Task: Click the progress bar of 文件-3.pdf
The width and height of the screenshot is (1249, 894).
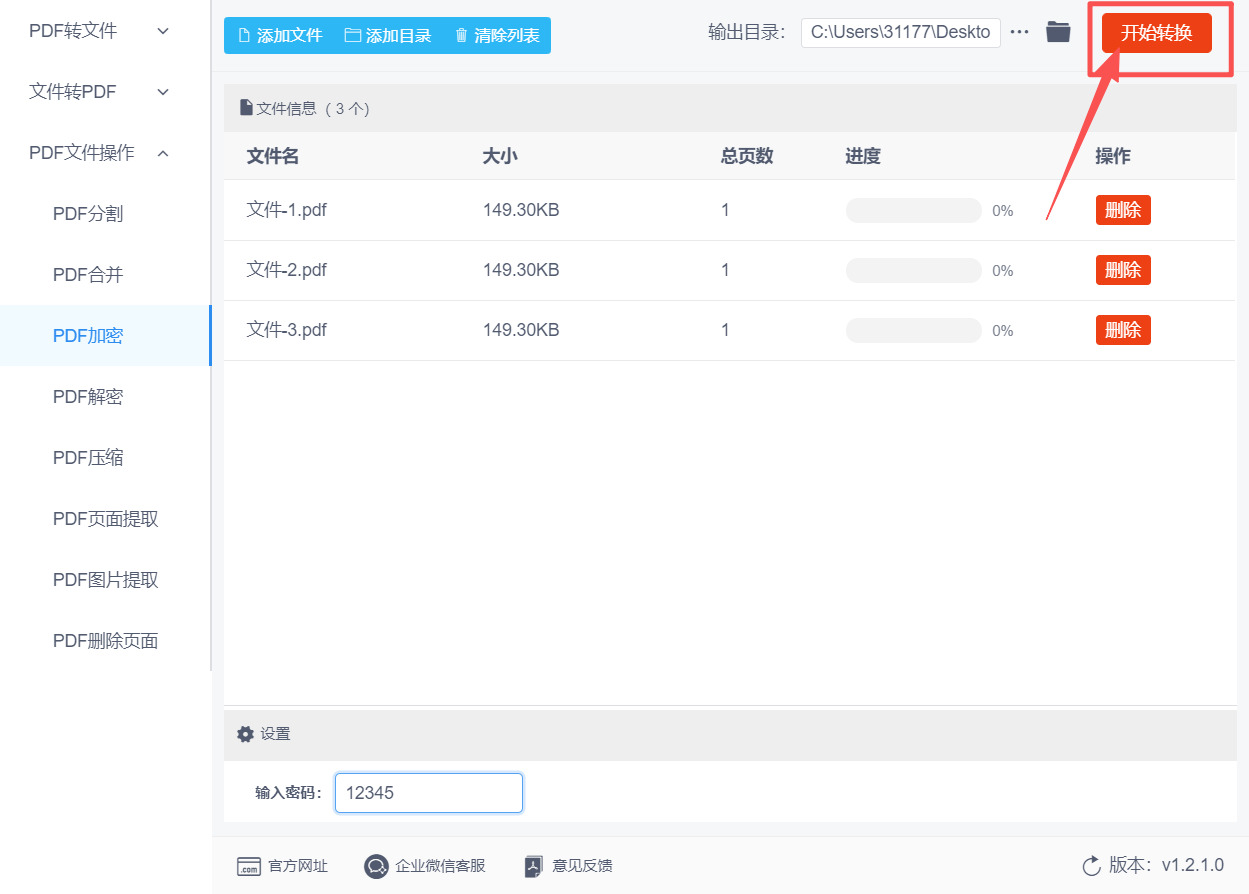Action: [914, 330]
